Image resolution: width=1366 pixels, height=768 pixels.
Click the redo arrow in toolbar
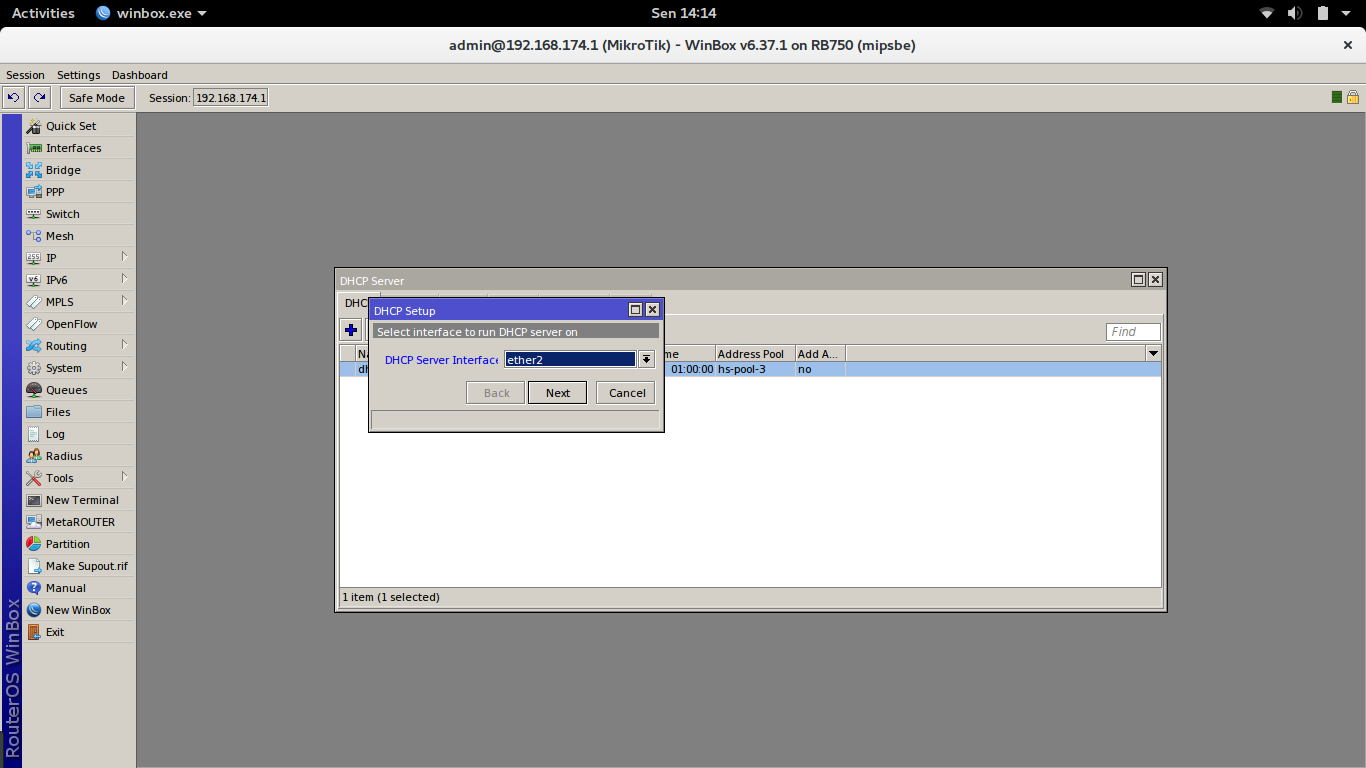pyautogui.click(x=39, y=97)
